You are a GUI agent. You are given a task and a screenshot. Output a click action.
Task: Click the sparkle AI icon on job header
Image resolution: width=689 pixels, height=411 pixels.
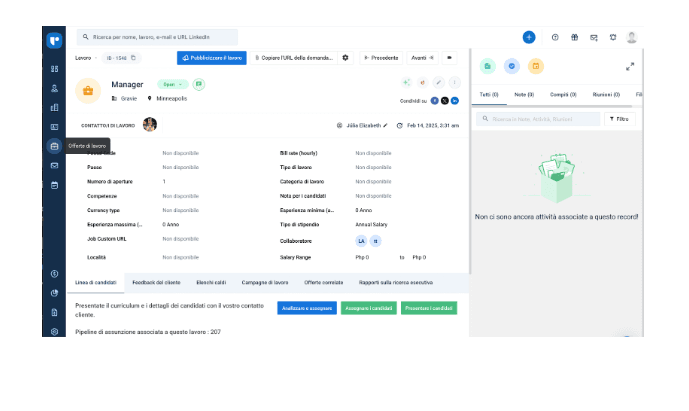(406, 82)
